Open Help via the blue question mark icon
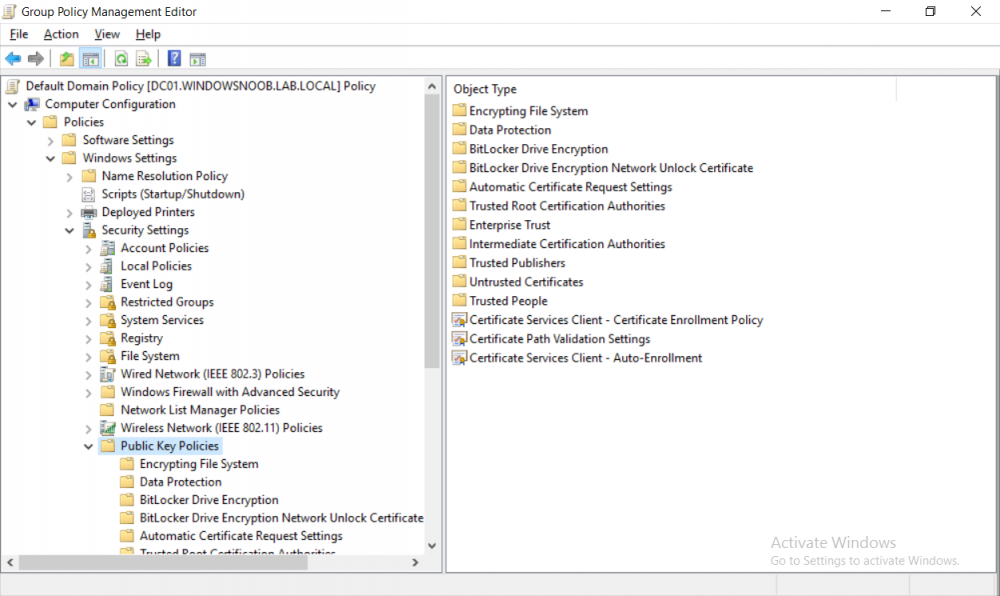 174,59
